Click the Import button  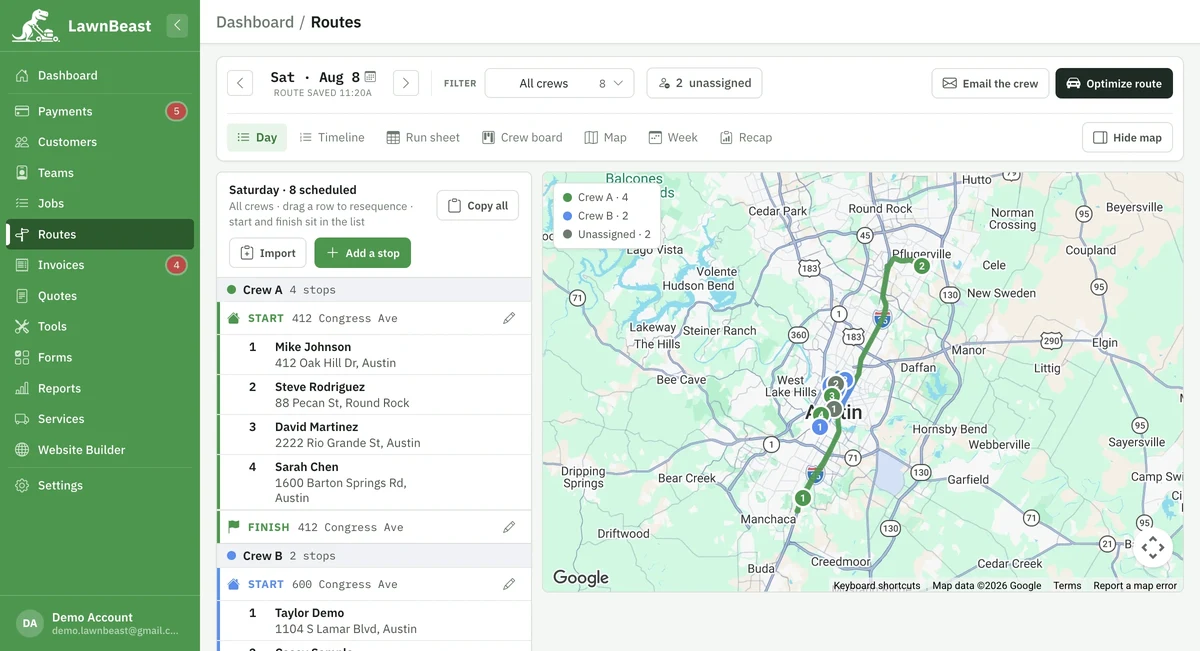[268, 253]
